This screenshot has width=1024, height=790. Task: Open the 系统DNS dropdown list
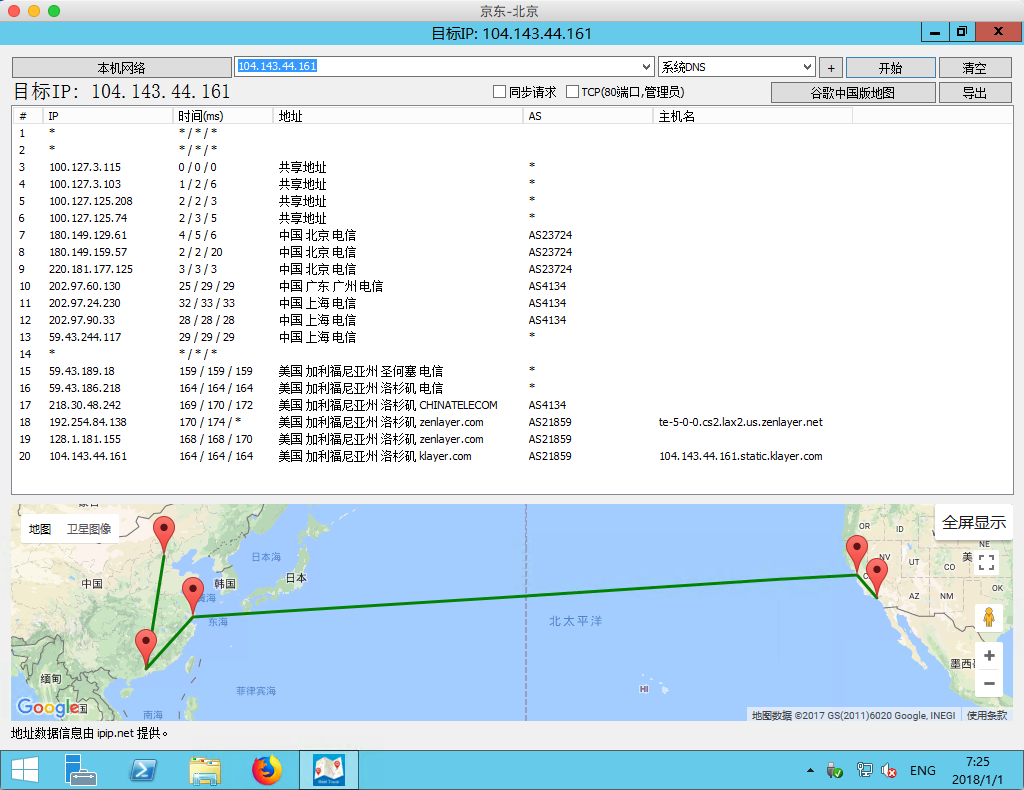pos(808,67)
